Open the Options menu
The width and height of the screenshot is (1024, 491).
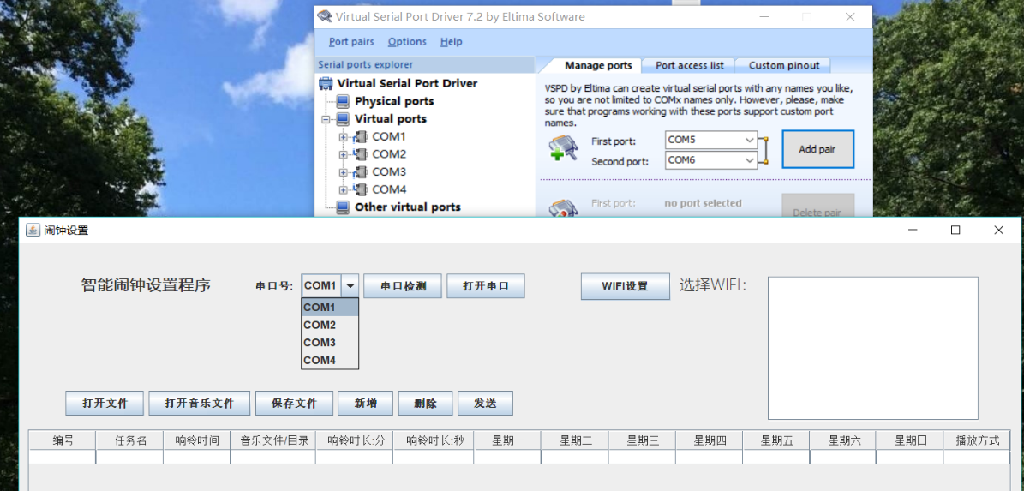[407, 42]
